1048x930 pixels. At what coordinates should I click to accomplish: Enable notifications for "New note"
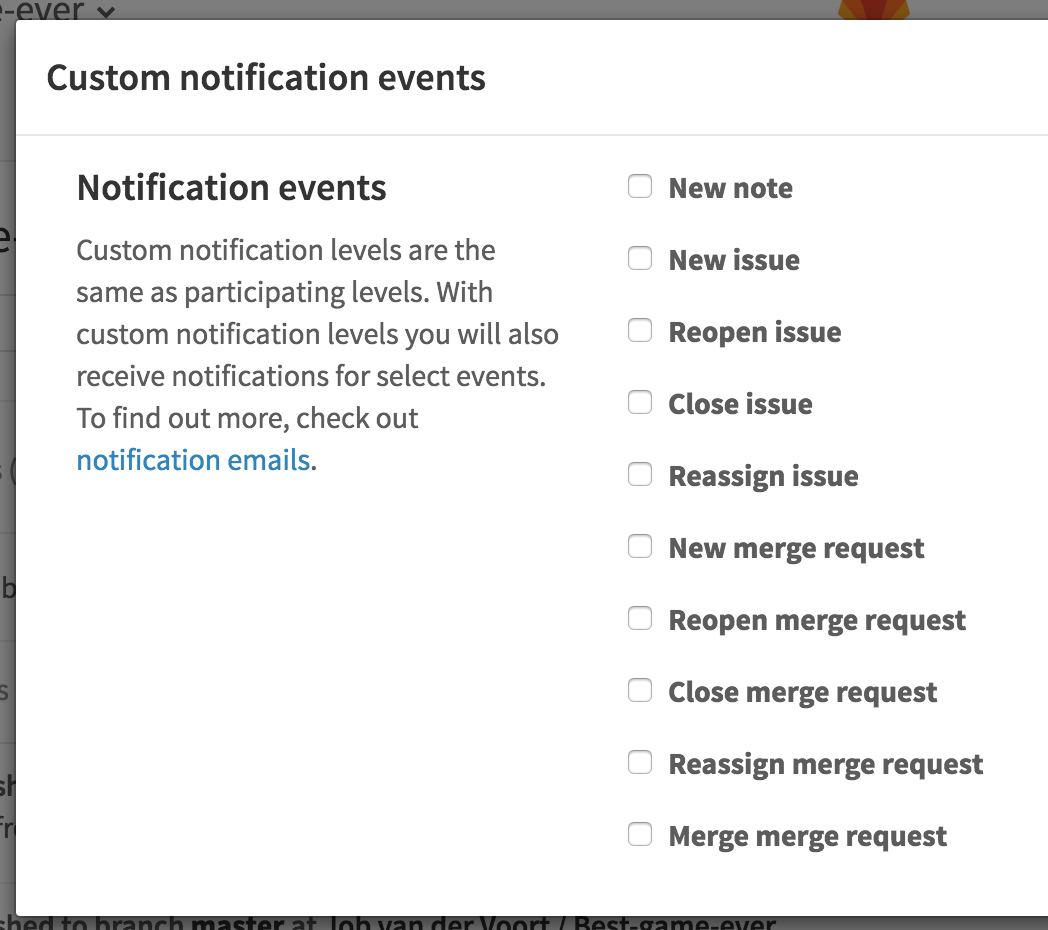639,186
